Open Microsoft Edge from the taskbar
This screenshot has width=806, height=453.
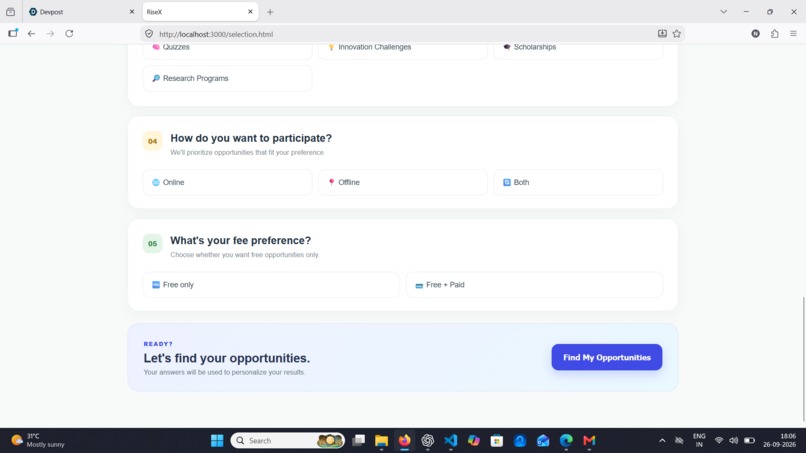(x=566, y=441)
